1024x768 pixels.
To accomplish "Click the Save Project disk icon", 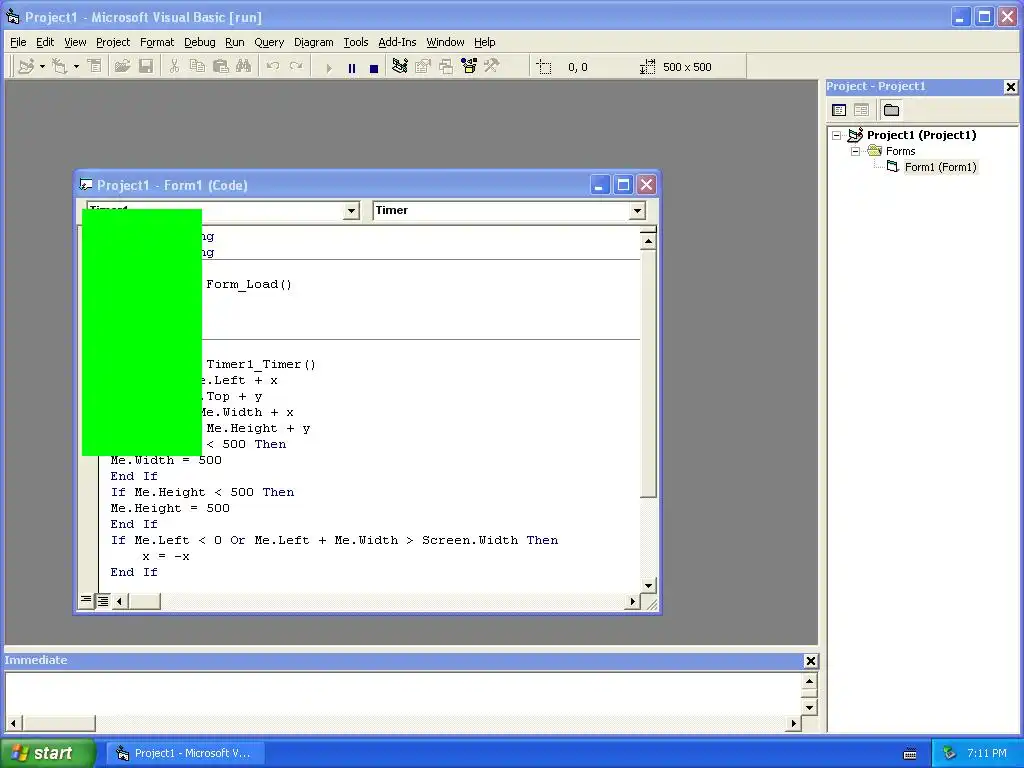I will [146, 67].
